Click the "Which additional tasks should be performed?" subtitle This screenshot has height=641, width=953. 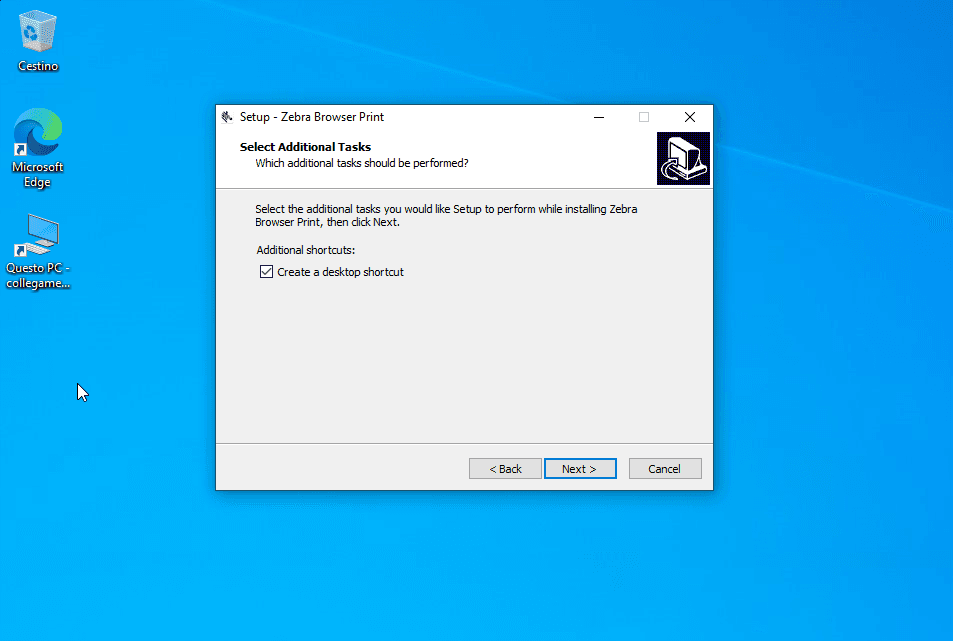pyautogui.click(x=361, y=162)
